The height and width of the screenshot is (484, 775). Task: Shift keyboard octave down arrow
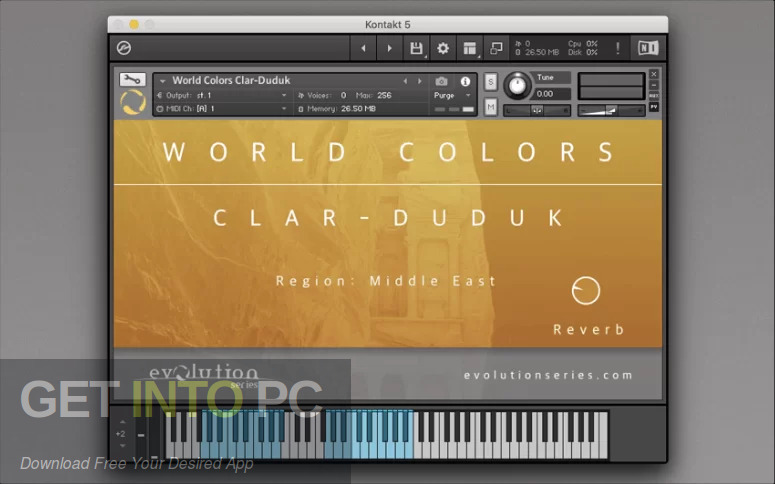[x=122, y=445]
